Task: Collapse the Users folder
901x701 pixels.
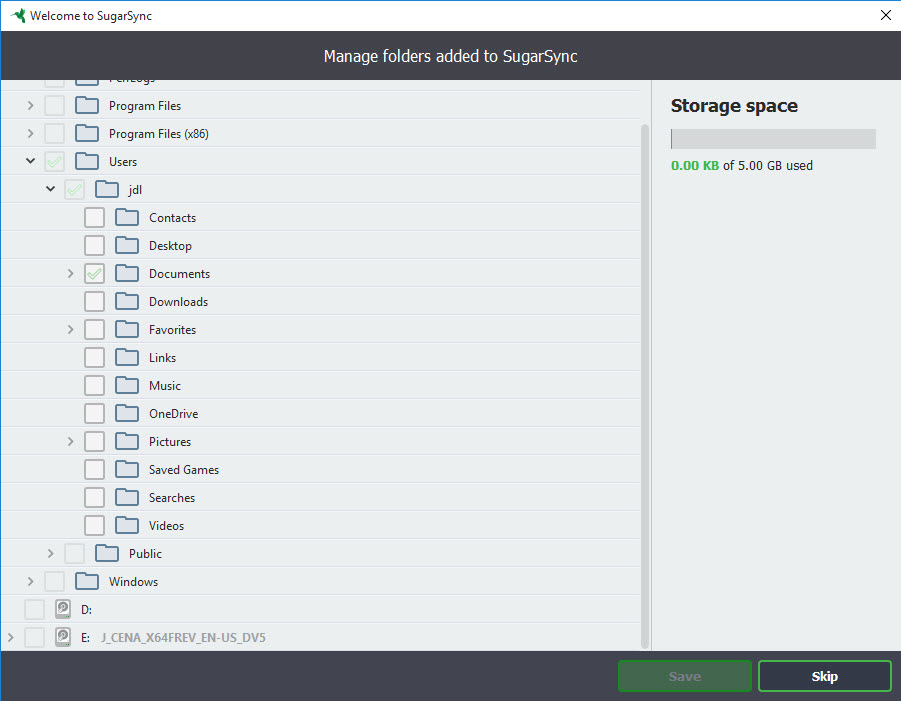Action: click(30, 161)
